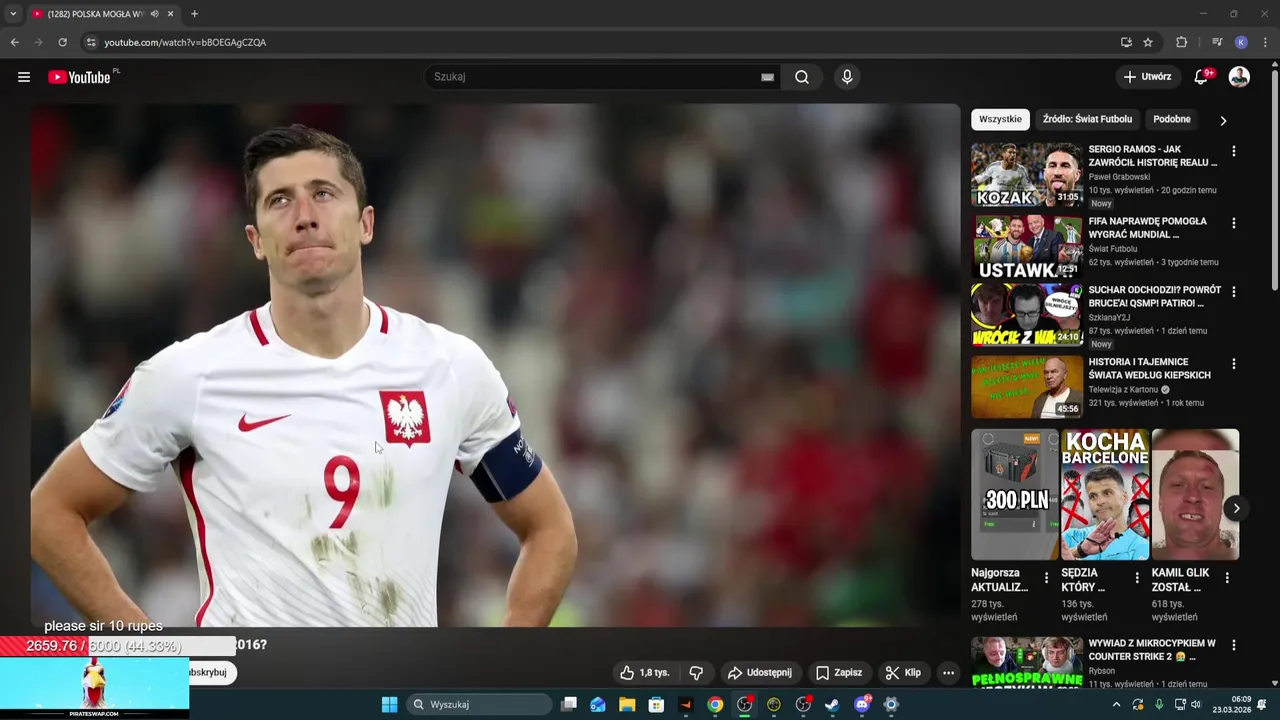
Task: Show hidden system tray icons
Action: coord(1116,704)
